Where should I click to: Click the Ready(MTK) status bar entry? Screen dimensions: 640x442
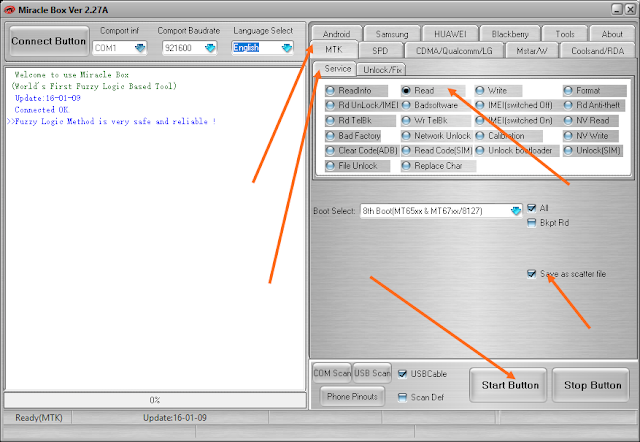[38, 418]
